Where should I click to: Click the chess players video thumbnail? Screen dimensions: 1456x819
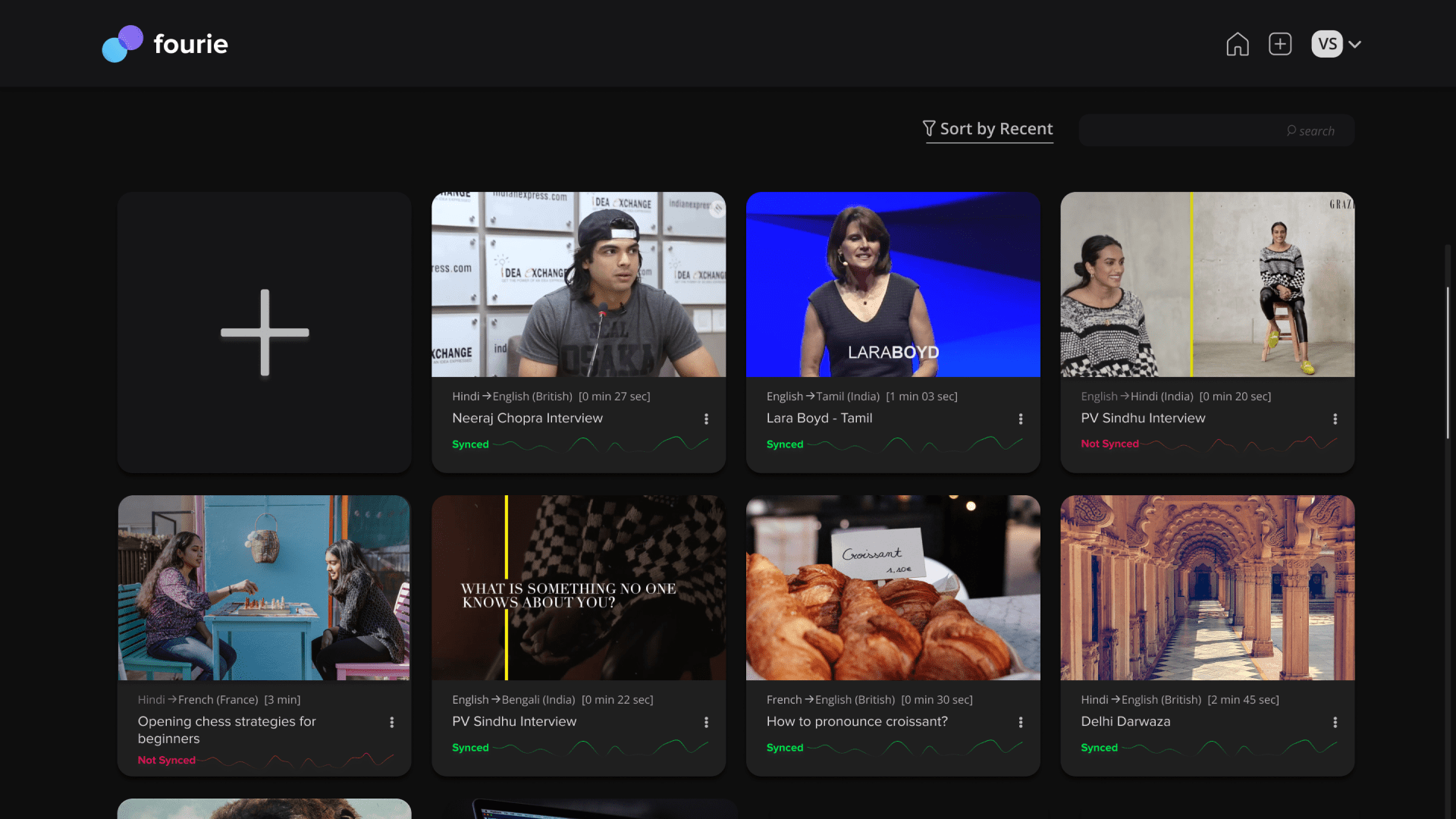click(264, 588)
